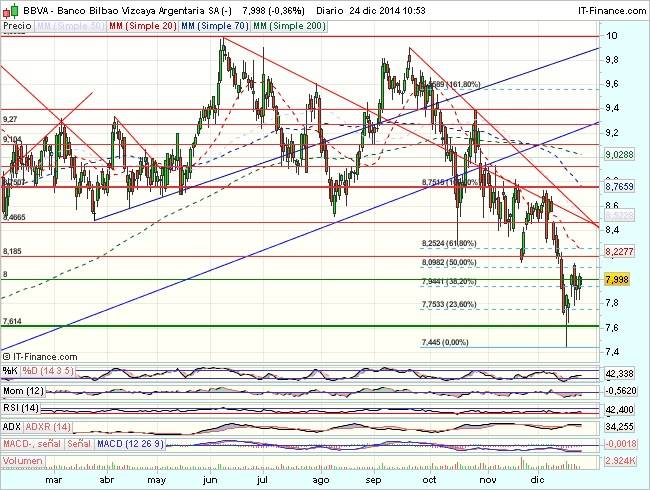Click the 8,185 support level label
650x490 pixels.
(x=12, y=251)
